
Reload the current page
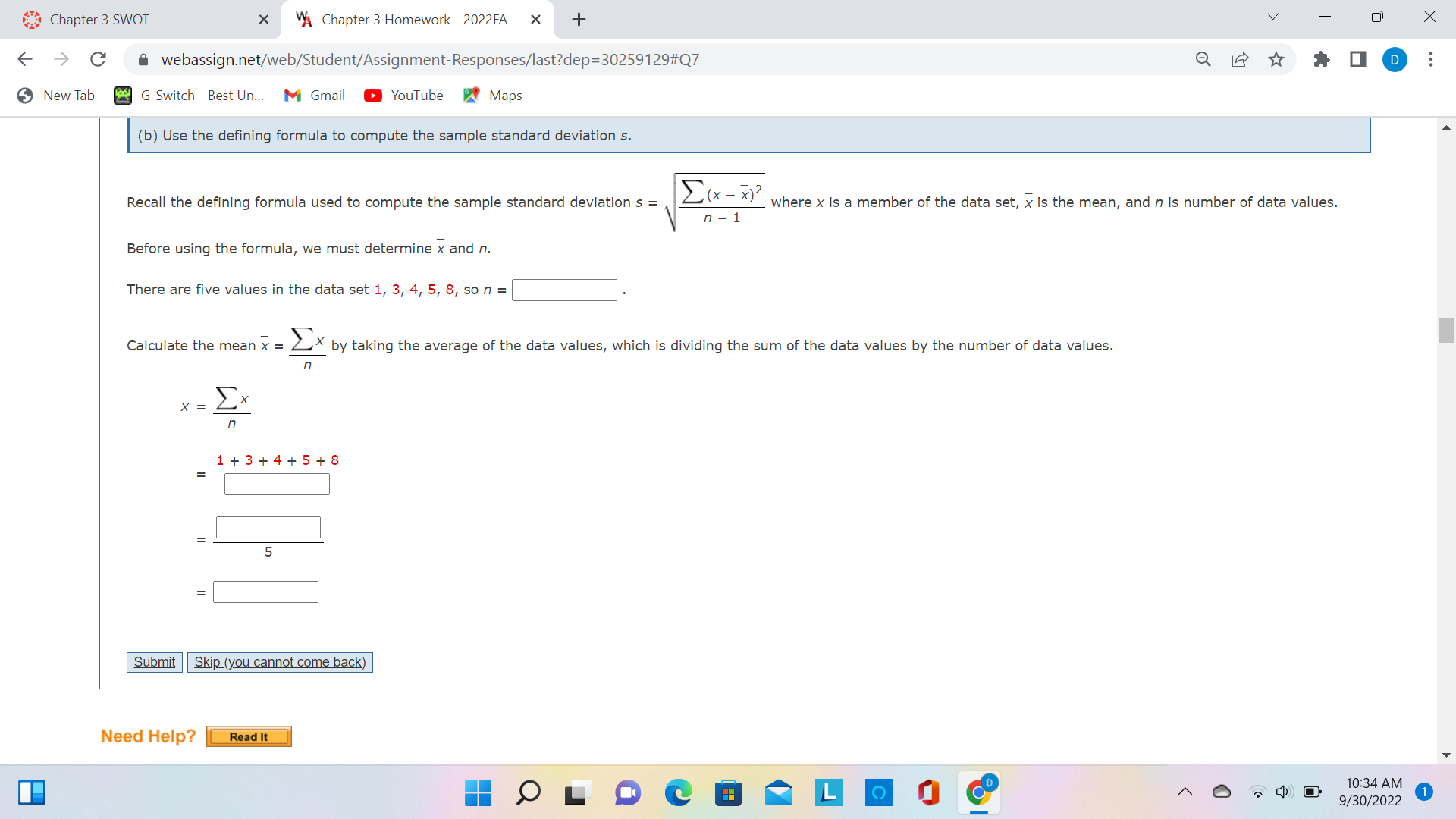pyautogui.click(x=98, y=59)
